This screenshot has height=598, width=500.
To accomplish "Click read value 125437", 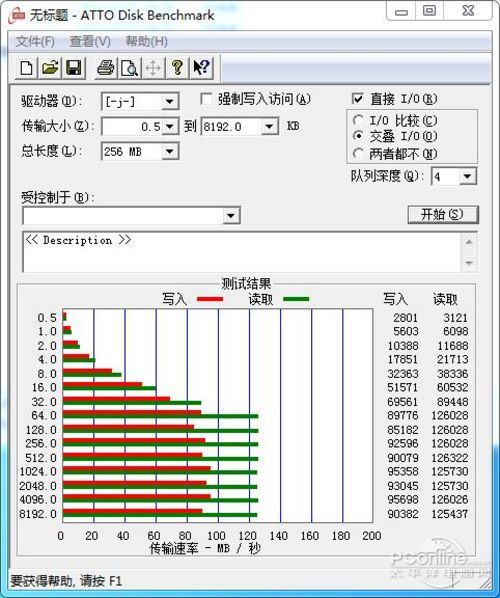I will coord(450,514).
